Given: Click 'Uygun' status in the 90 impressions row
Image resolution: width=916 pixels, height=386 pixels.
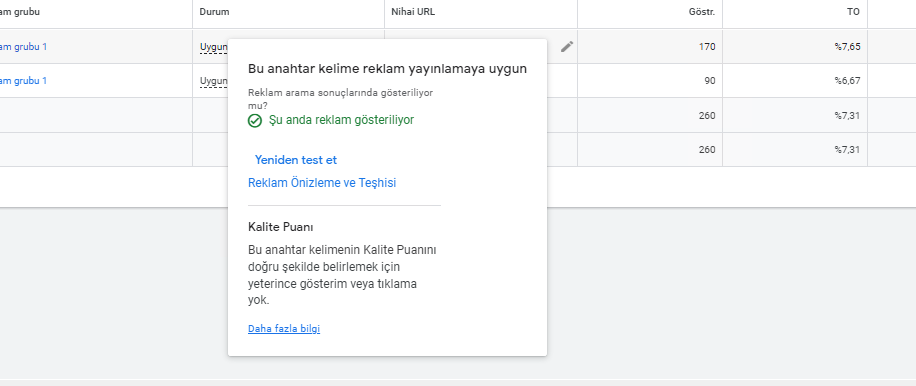Looking at the screenshot, I should click(213, 81).
